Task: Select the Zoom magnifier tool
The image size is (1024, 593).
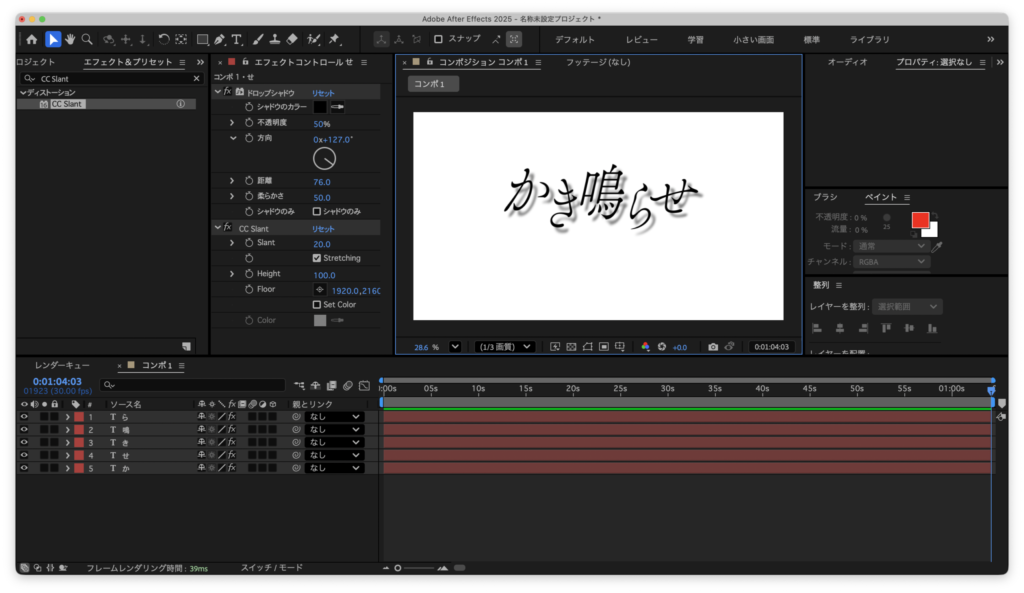Action: (x=87, y=39)
